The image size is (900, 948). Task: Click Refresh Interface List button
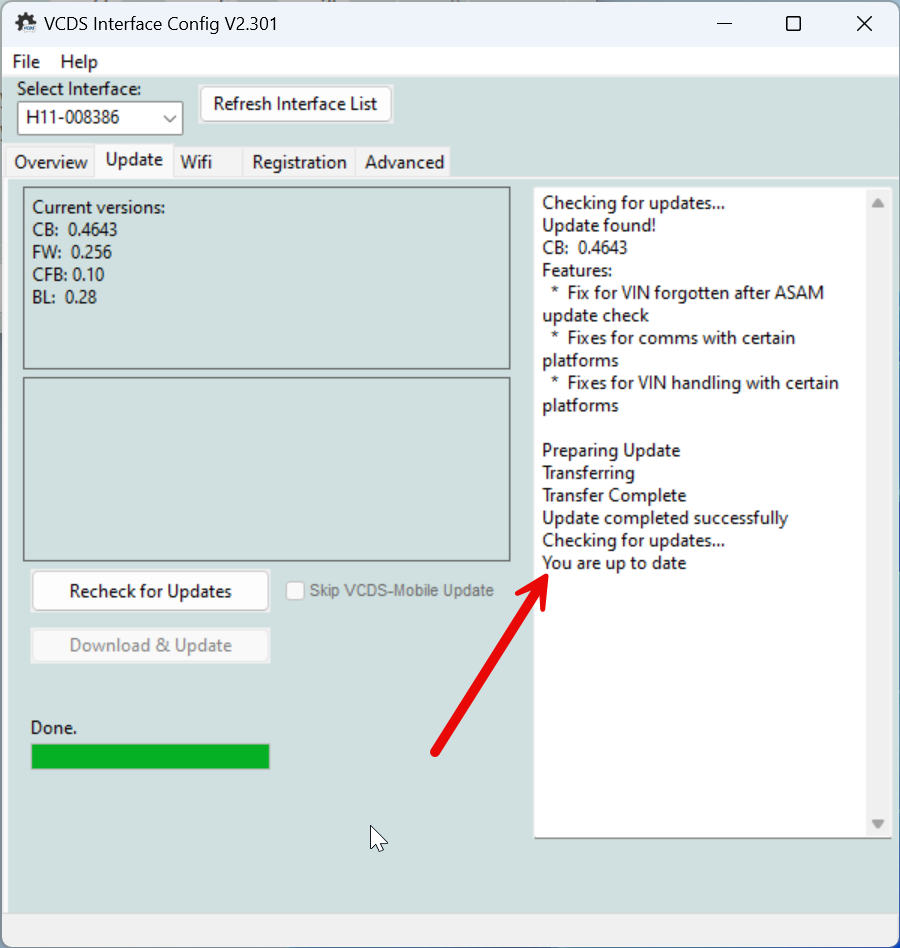click(295, 104)
